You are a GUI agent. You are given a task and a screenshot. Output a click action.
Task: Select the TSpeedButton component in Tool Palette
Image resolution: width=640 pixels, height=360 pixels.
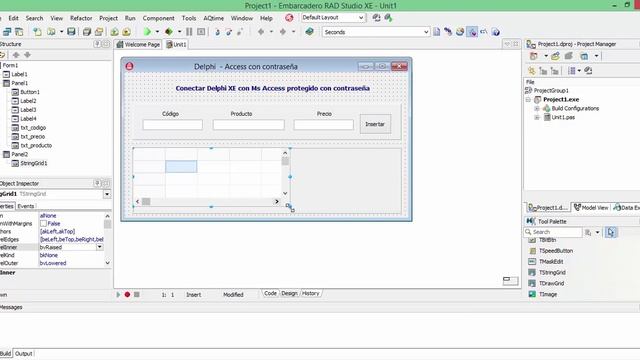(x=551, y=251)
